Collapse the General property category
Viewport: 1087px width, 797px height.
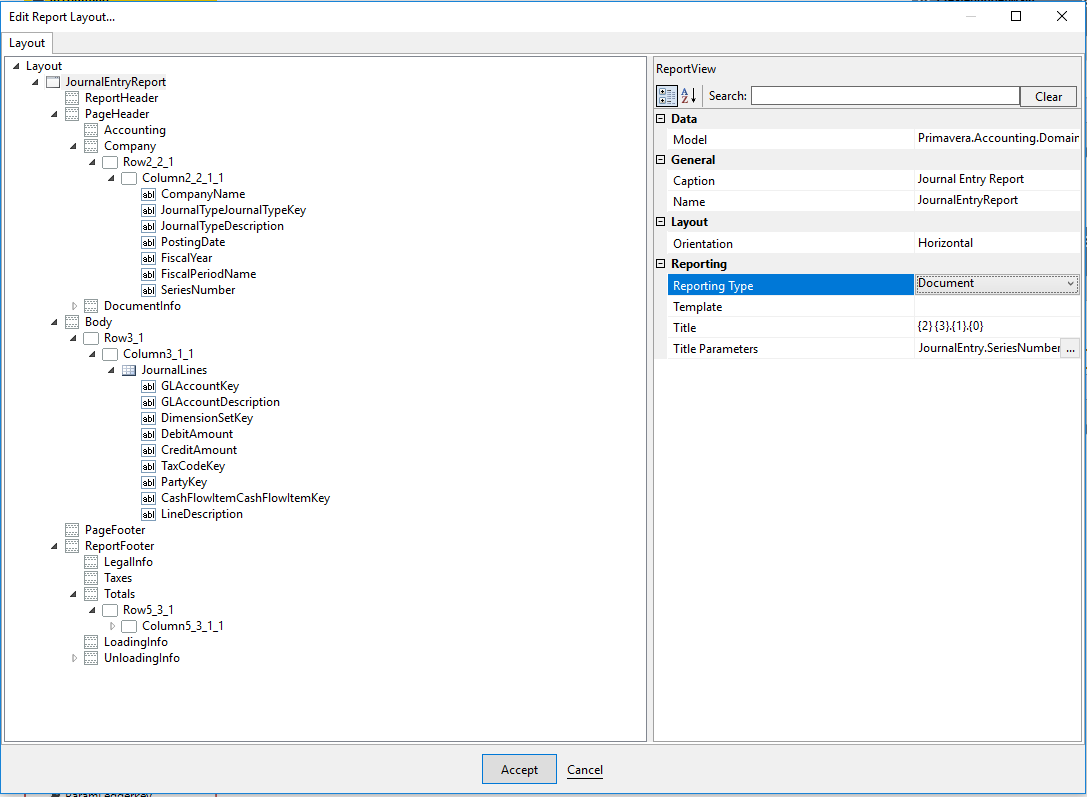point(661,159)
